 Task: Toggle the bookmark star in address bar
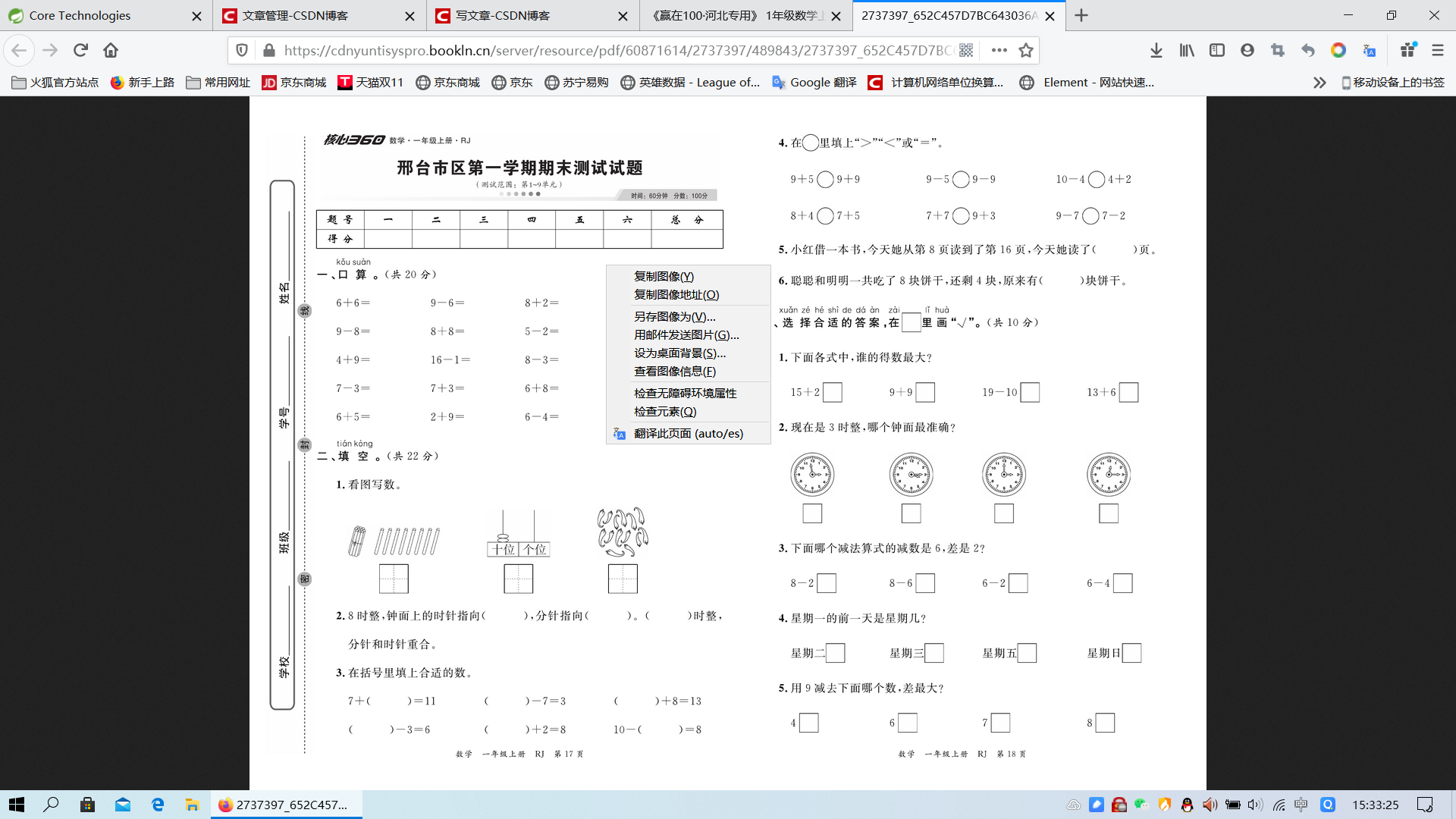click(1027, 50)
